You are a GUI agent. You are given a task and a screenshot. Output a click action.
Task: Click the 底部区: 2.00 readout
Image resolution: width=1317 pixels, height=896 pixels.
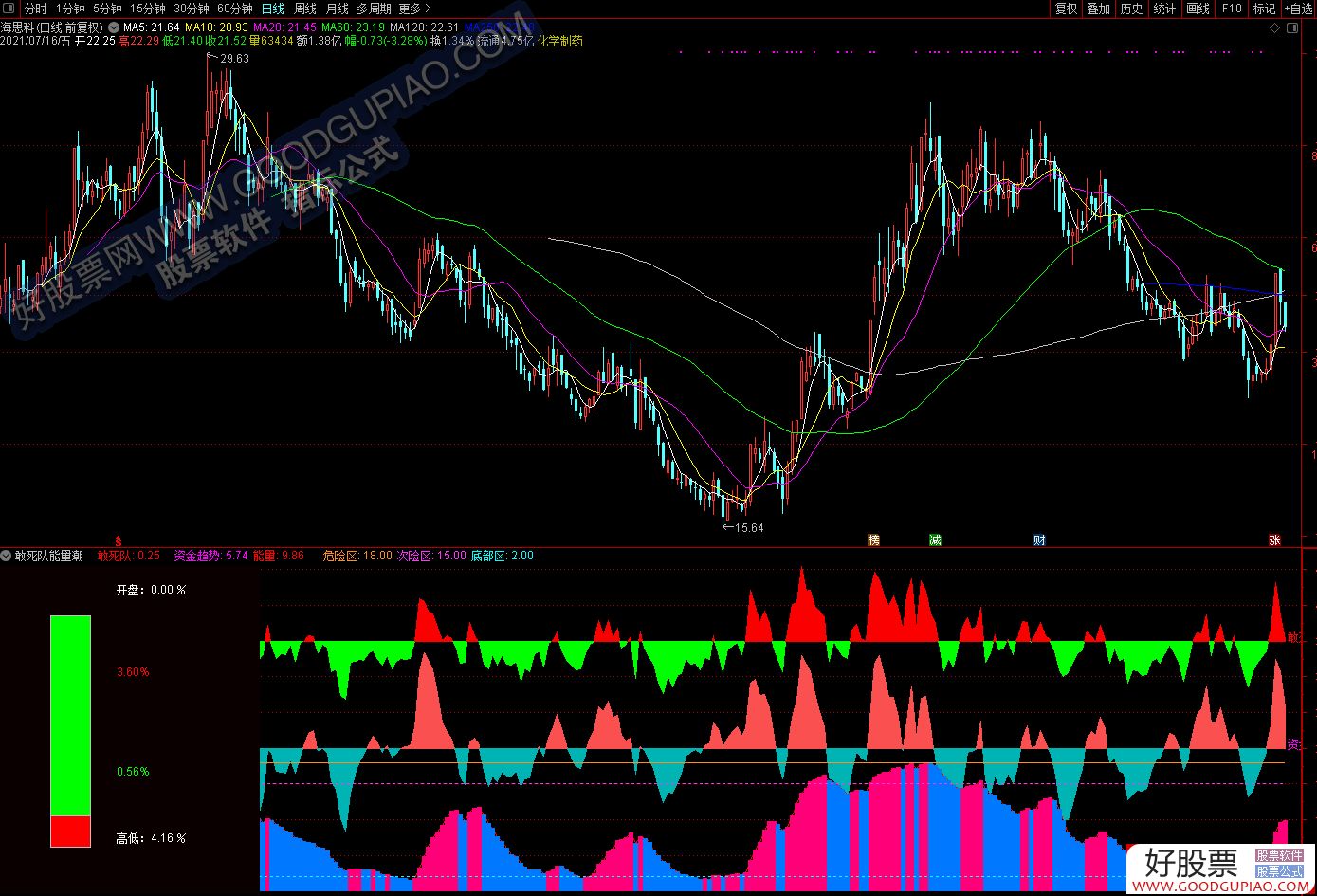point(503,556)
